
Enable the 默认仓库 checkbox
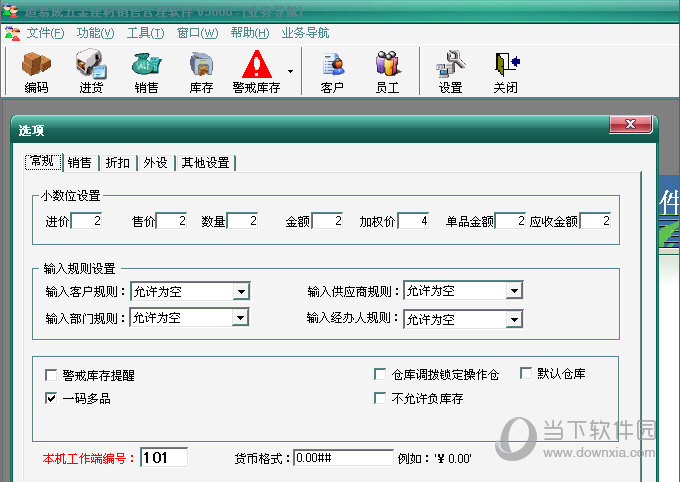pyautogui.click(x=526, y=373)
